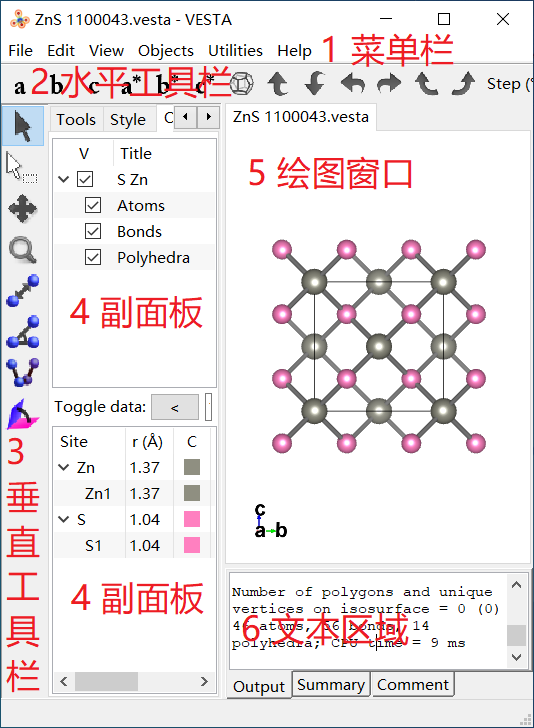The image size is (534, 728).
Task: Select the Interfacial angle tool
Action: point(23,414)
